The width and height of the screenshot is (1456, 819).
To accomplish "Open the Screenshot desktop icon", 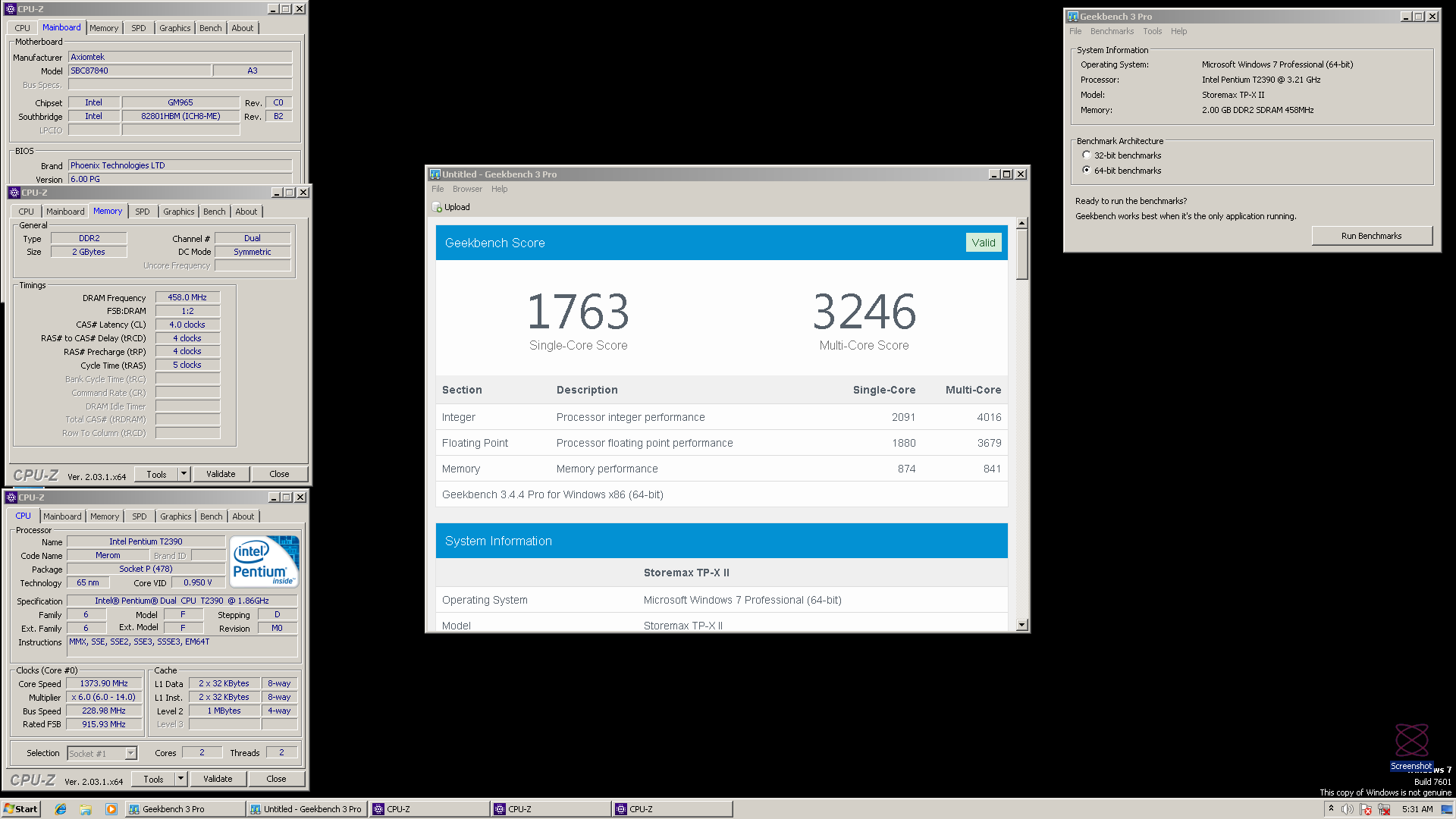I will pyautogui.click(x=1411, y=748).
